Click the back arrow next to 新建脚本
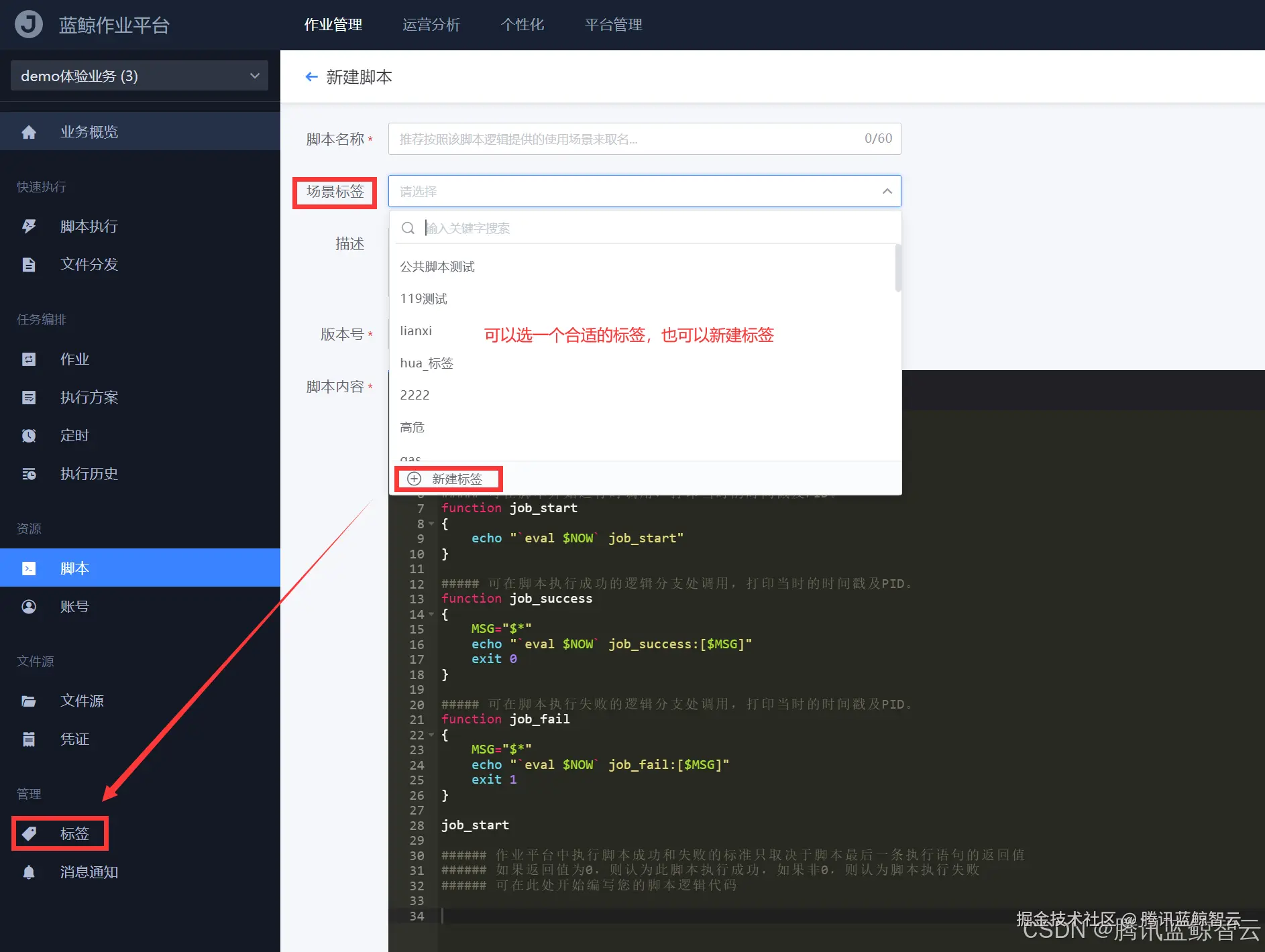Screen dimensions: 1265x952 [x=311, y=77]
